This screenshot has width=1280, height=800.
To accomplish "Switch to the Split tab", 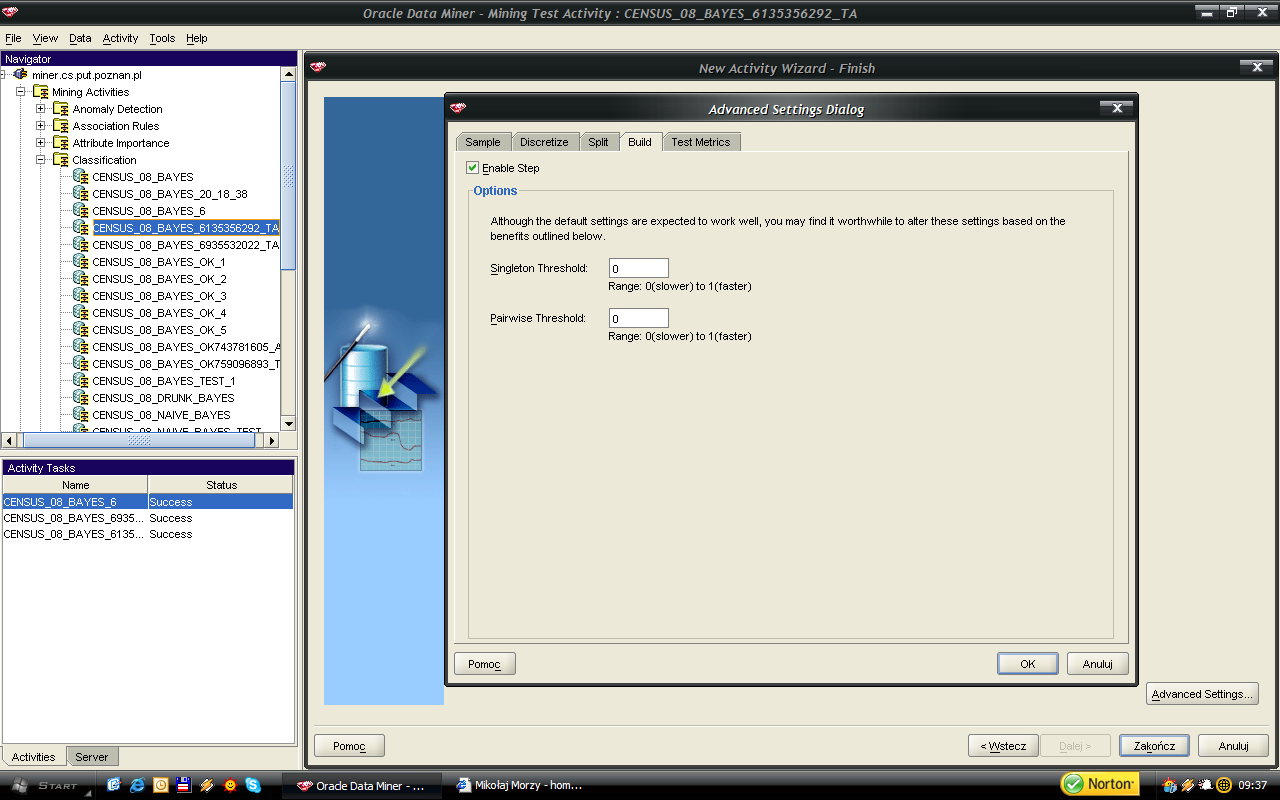I will [x=598, y=142].
